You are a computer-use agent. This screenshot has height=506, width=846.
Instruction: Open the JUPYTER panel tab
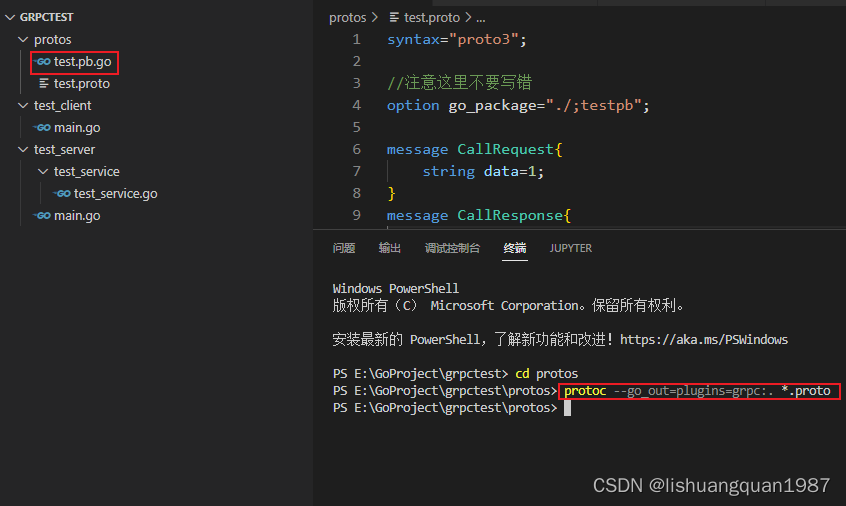click(x=570, y=248)
